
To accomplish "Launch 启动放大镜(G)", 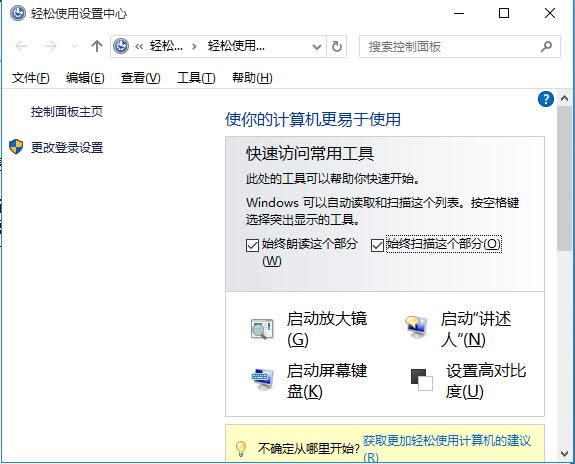I will coord(327,329).
